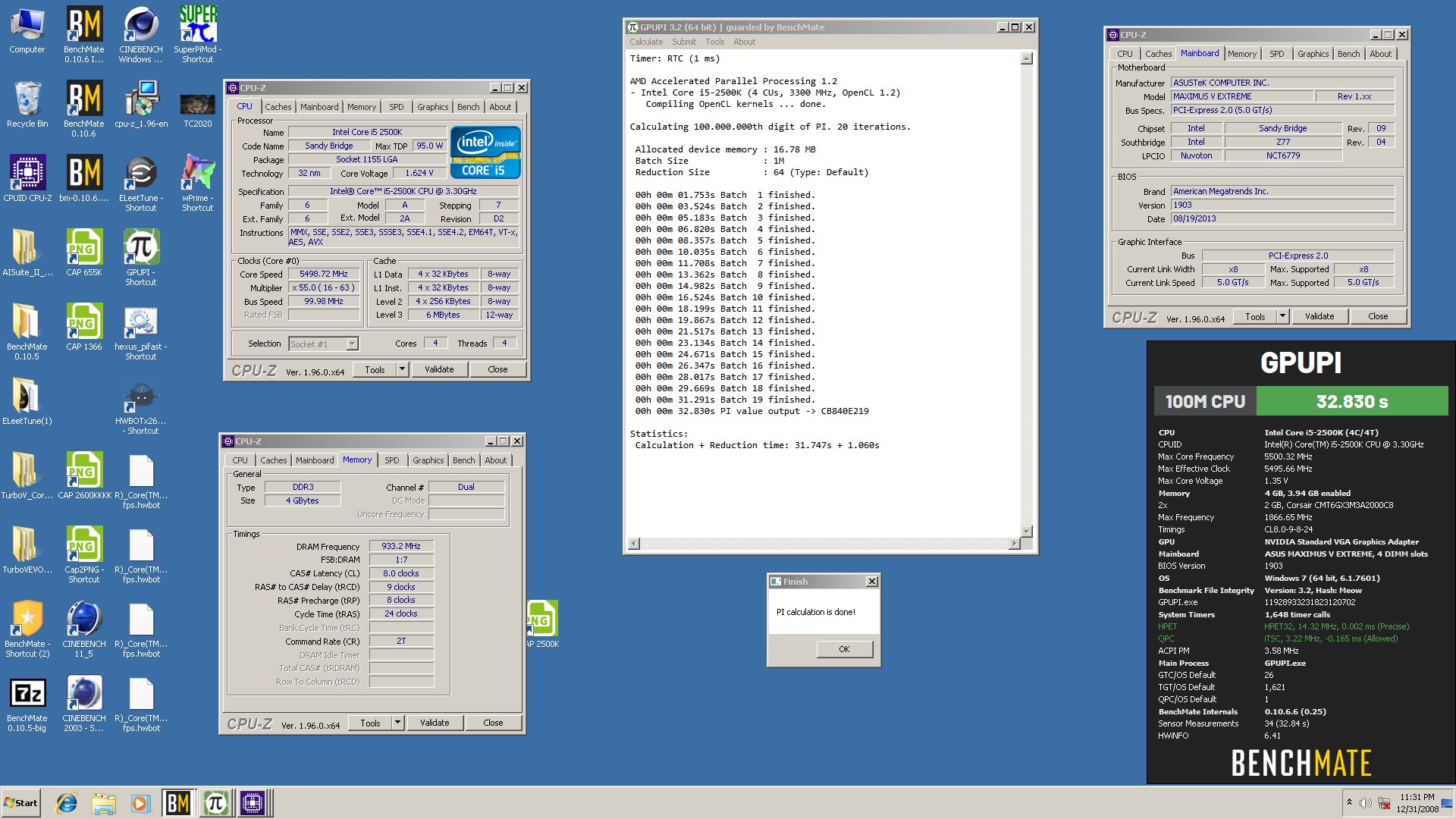The height and width of the screenshot is (819, 1456).
Task: Launch the wPrime shortcut
Action: (x=198, y=183)
